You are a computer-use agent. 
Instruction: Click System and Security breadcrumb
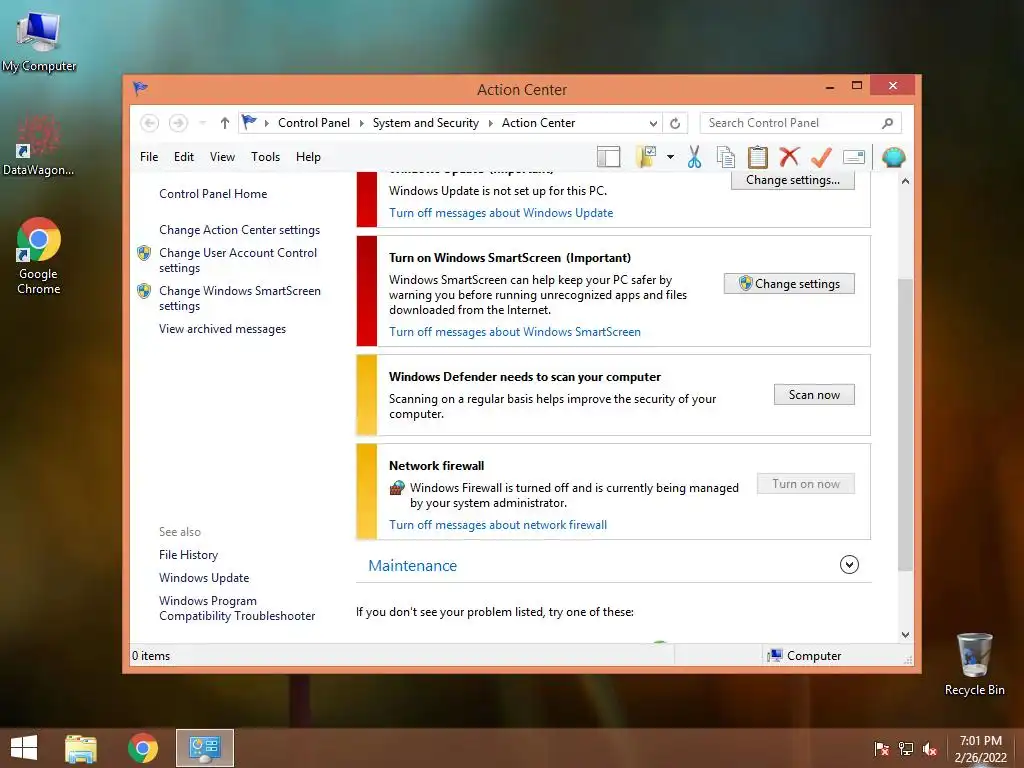(426, 123)
